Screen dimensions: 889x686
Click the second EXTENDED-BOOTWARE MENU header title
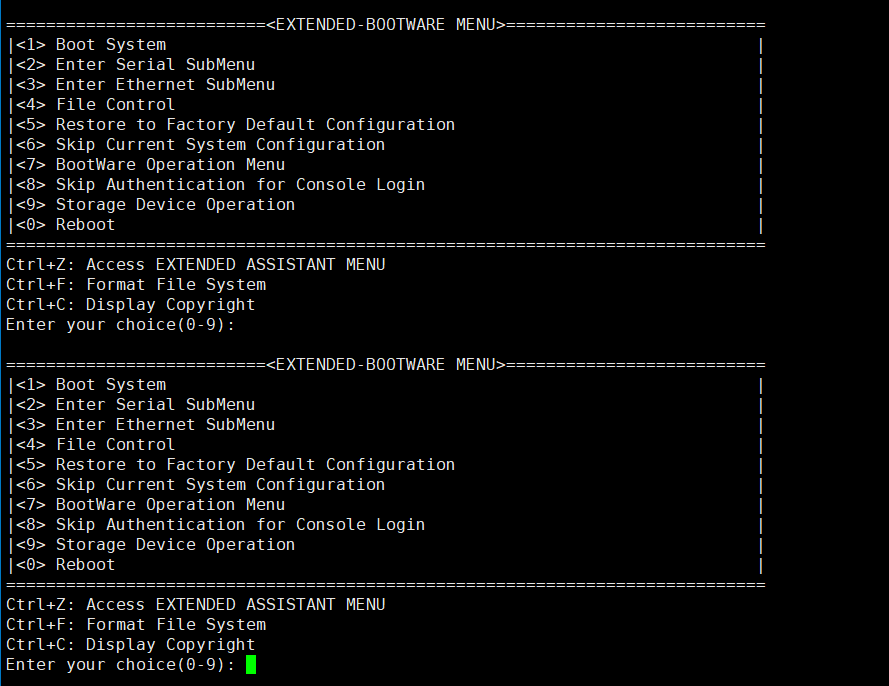pyautogui.click(x=385, y=365)
